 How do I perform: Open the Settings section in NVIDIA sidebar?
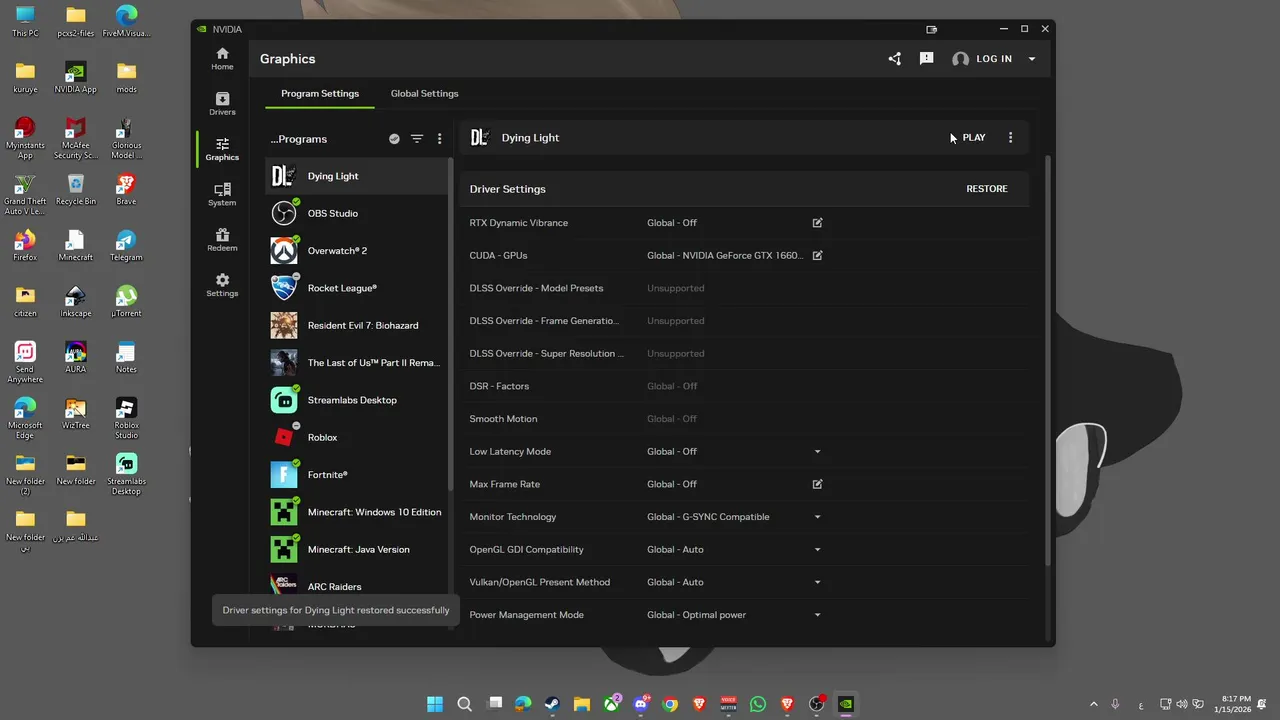click(222, 285)
